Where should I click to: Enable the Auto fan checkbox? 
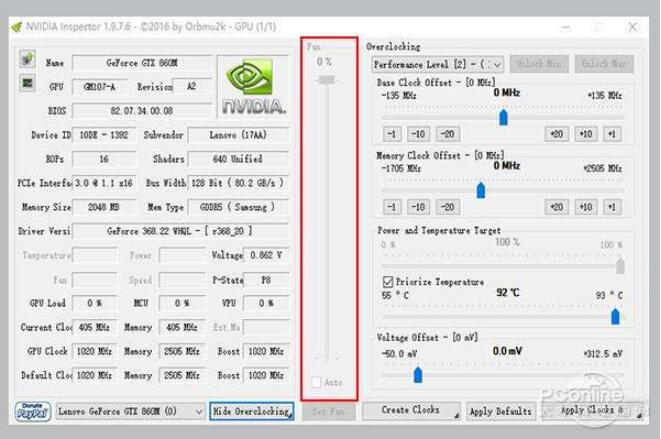tap(317, 383)
